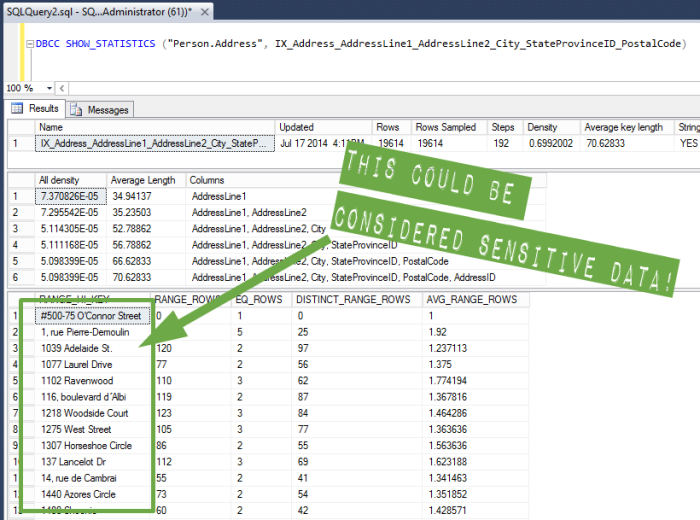Viewport: 700px width, 520px height.
Task: Select avg range rows cell 1.237113
Action: 475,348
